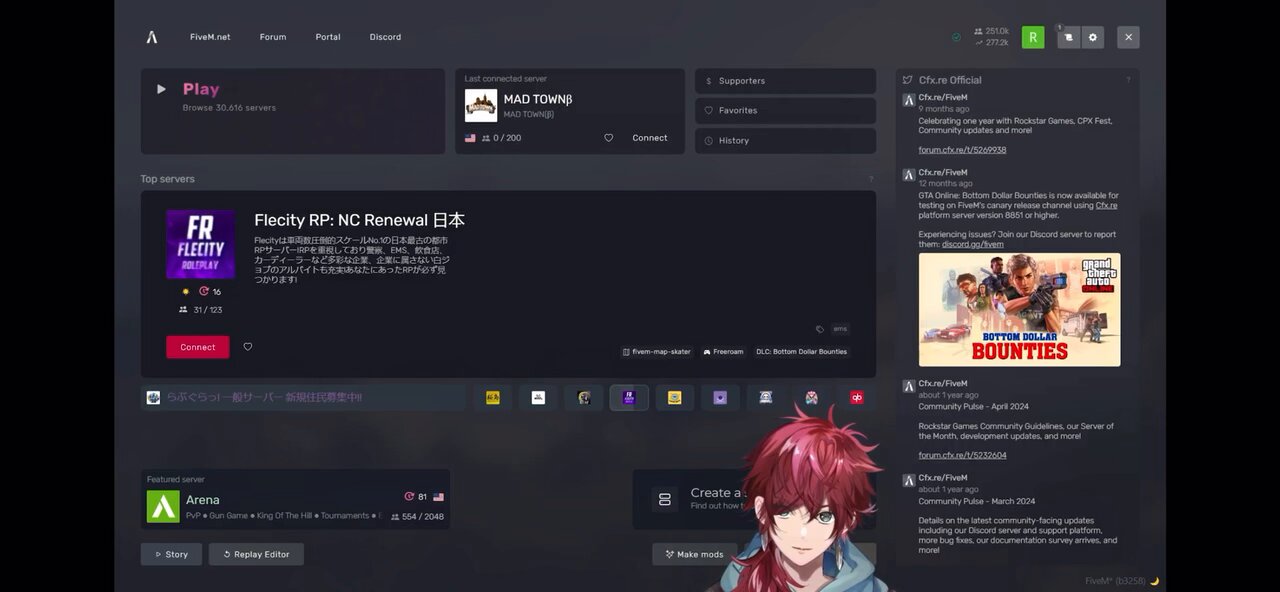Favorite MAD TOWNβ with the heart icon
This screenshot has height=592, width=1280.
[608, 138]
